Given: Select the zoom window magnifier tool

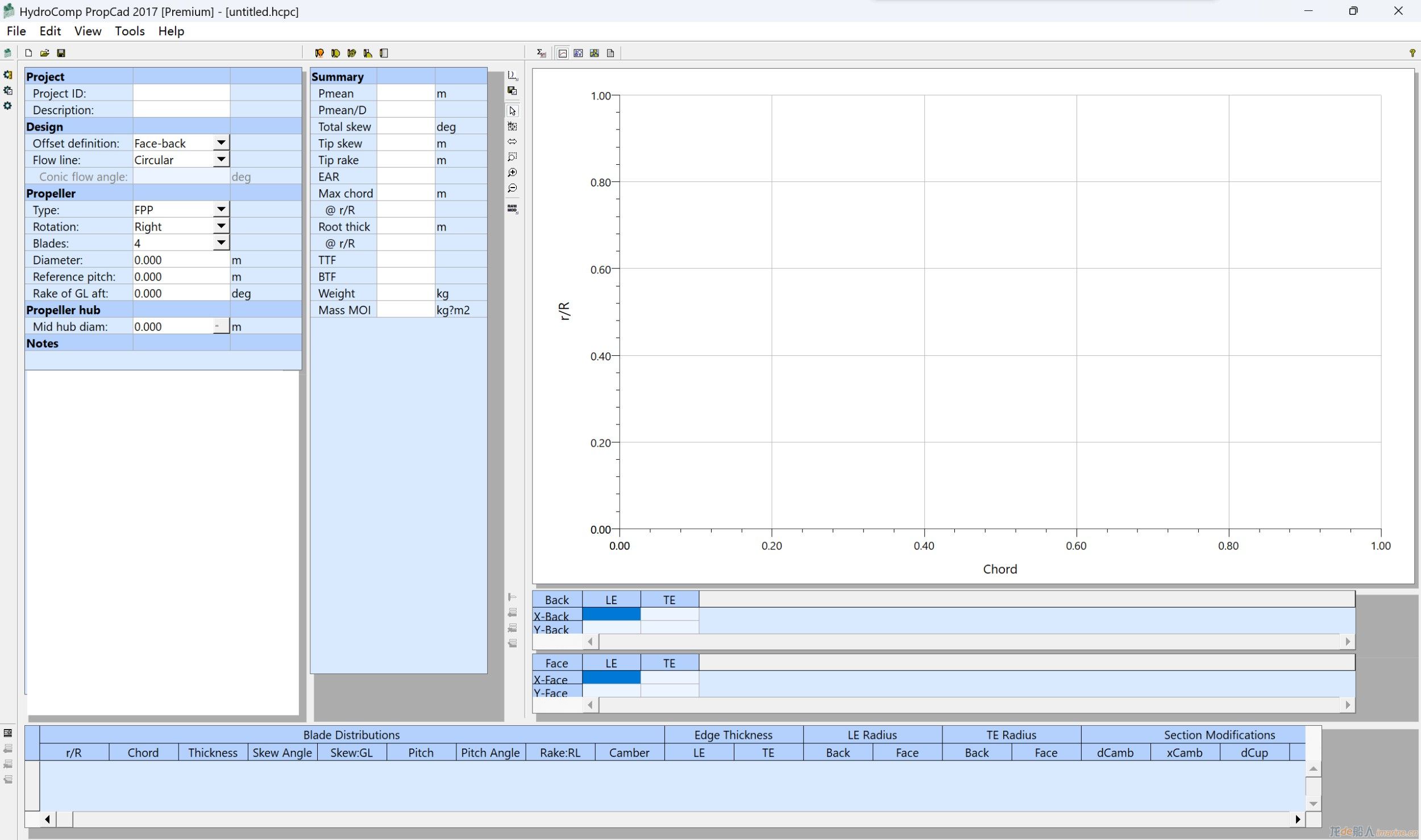Looking at the screenshot, I should click(x=512, y=156).
